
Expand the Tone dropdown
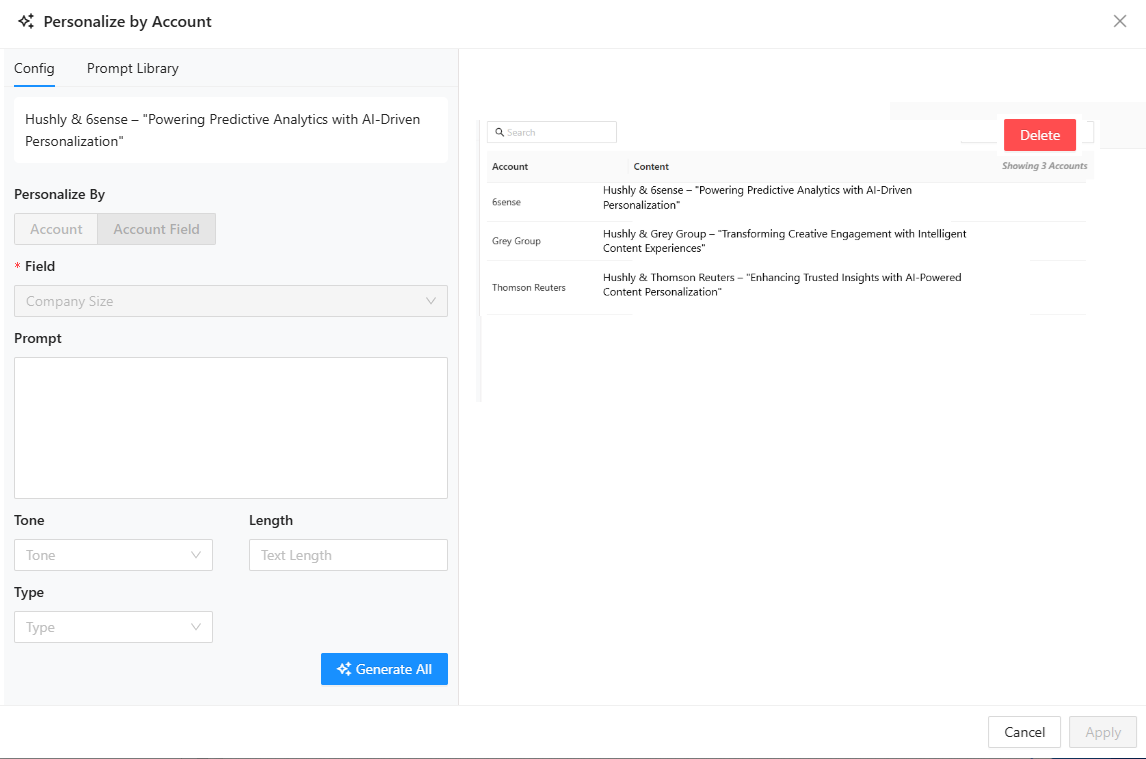click(113, 555)
